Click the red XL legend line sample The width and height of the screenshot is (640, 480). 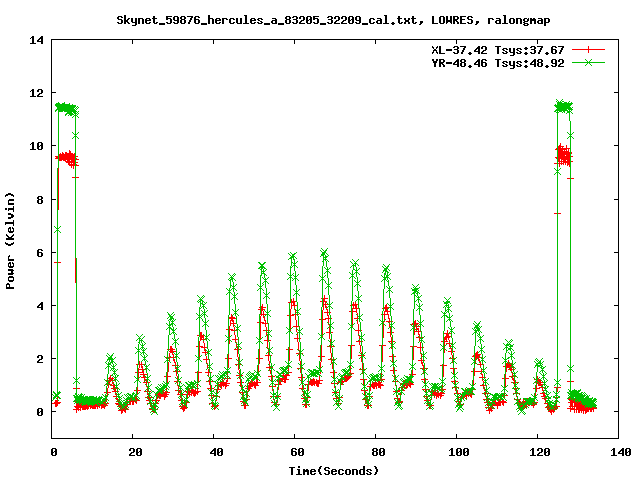pyautogui.click(x=588, y=50)
